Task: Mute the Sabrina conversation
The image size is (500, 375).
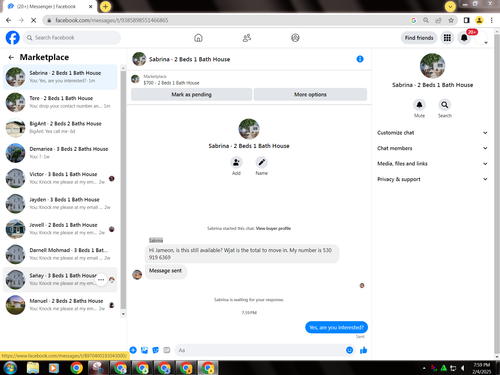Action: (419, 105)
